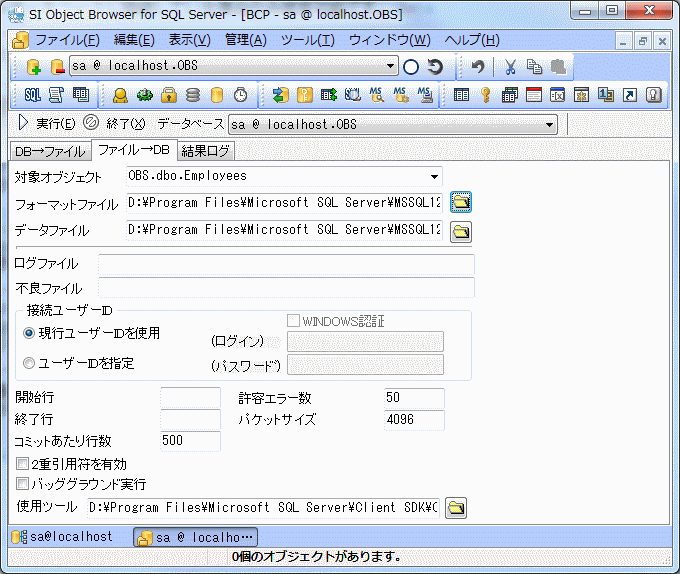The width and height of the screenshot is (680, 574).
Task: Enable the 2重引用符を有効 checkbox
Action: 23,464
